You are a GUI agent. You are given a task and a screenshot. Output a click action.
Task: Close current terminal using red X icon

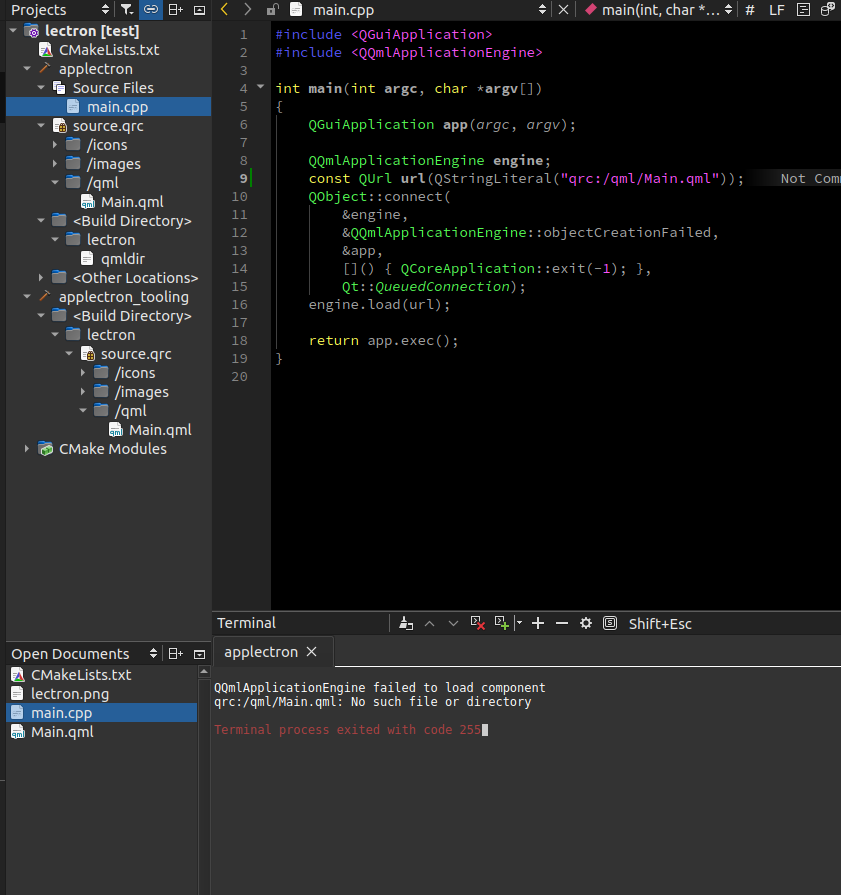(x=477, y=623)
